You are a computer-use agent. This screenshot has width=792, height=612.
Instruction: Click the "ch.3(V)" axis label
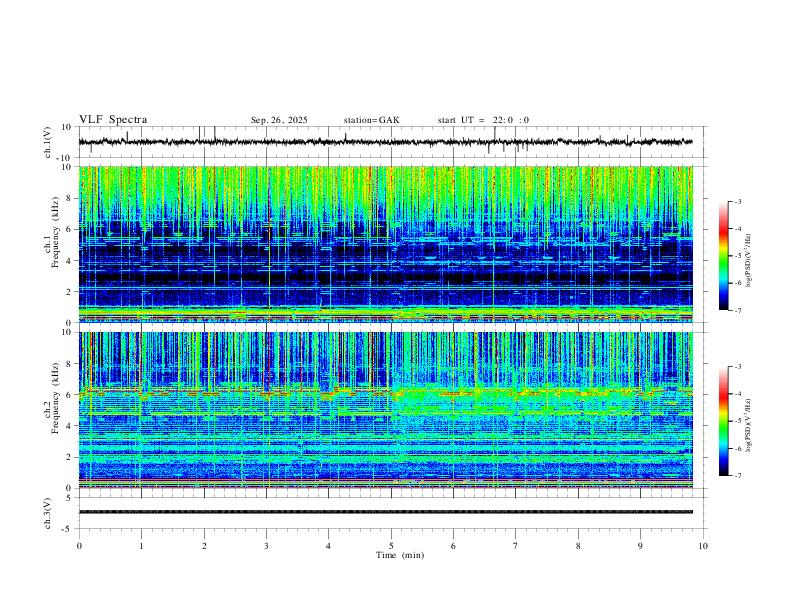click(48, 513)
